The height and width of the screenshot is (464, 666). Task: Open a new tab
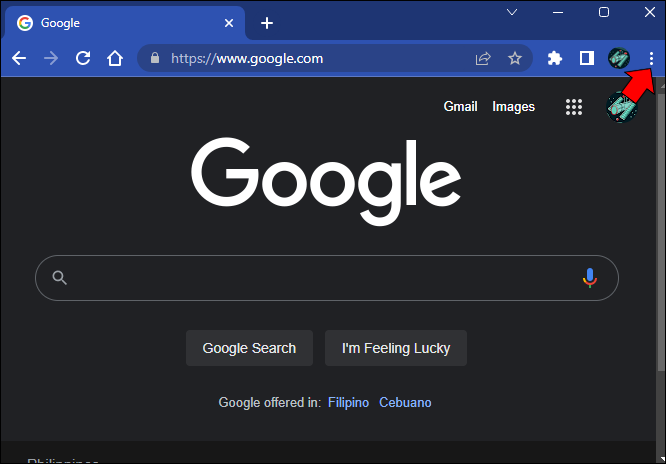266,23
